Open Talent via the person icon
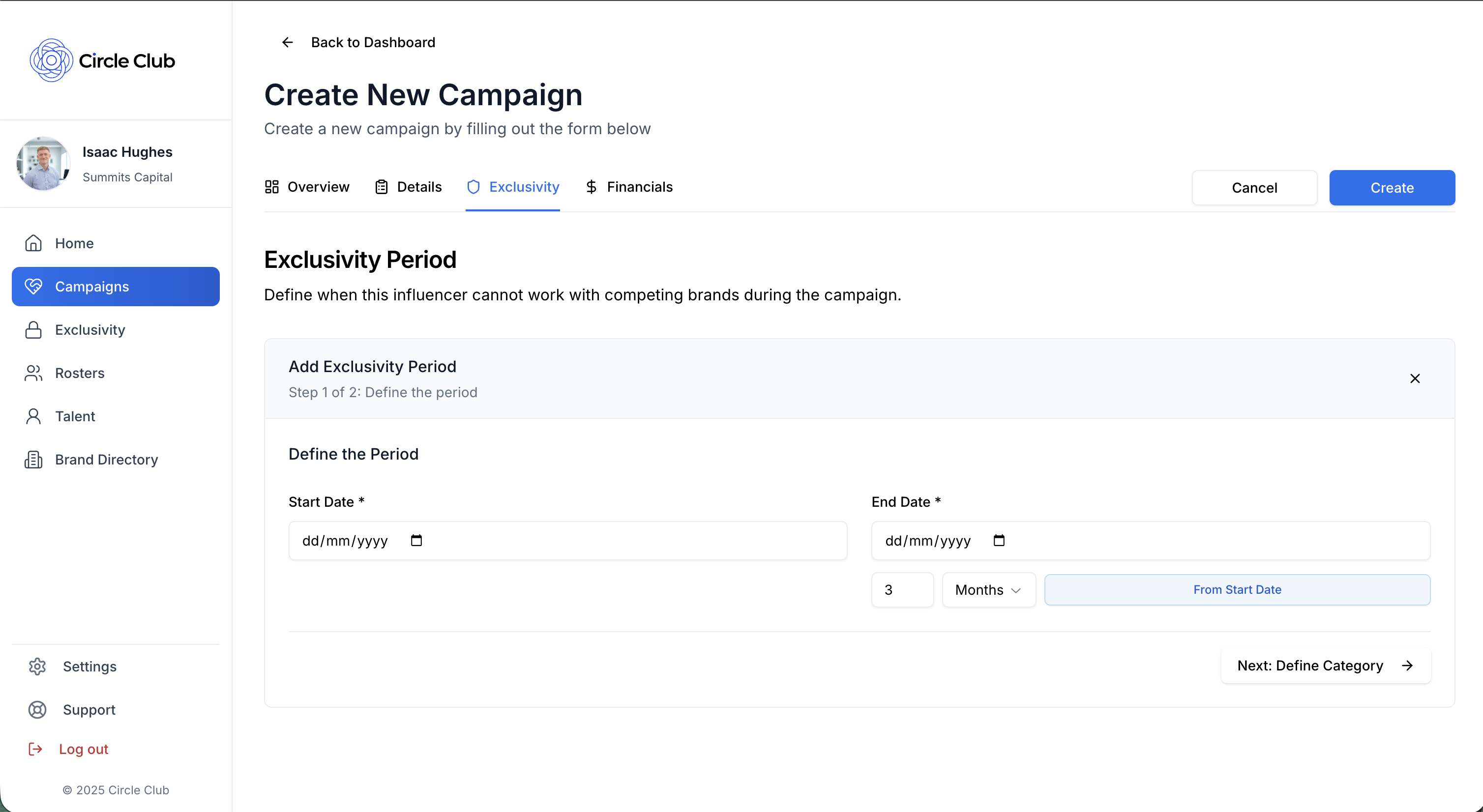This screenshot has height=812, width=1483. [x=33, y=416]
